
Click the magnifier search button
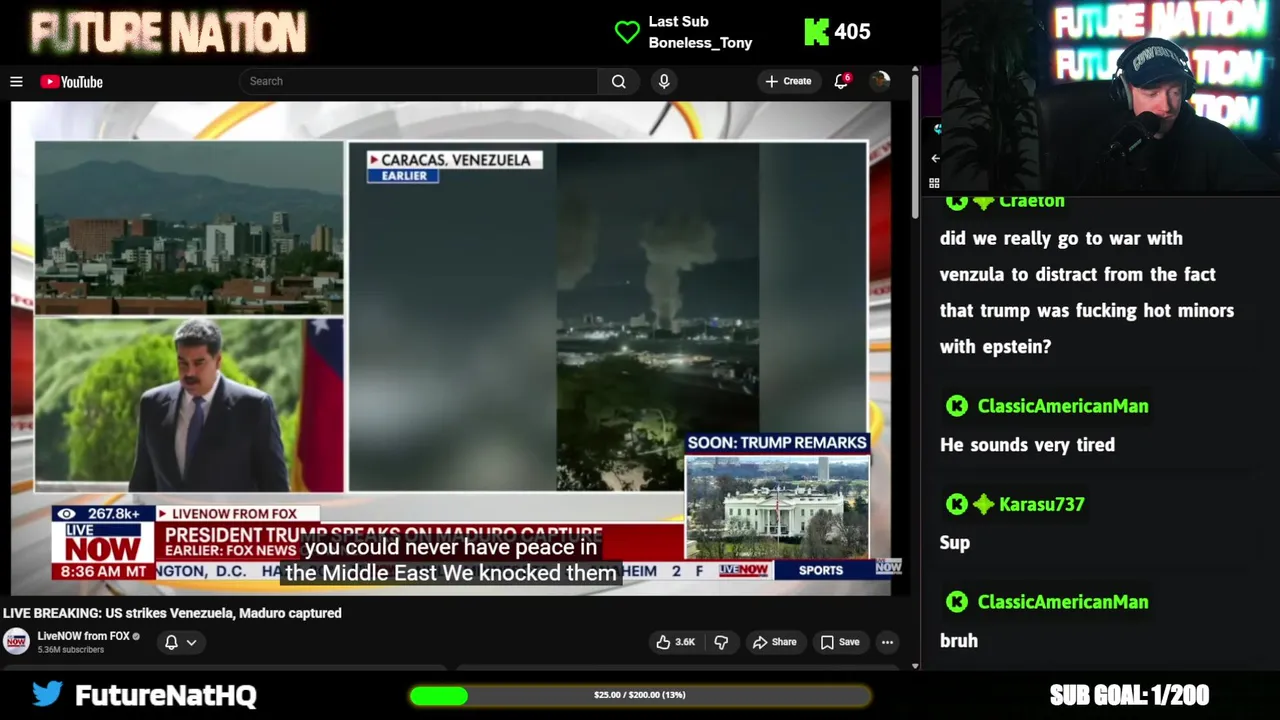point(619,81)
